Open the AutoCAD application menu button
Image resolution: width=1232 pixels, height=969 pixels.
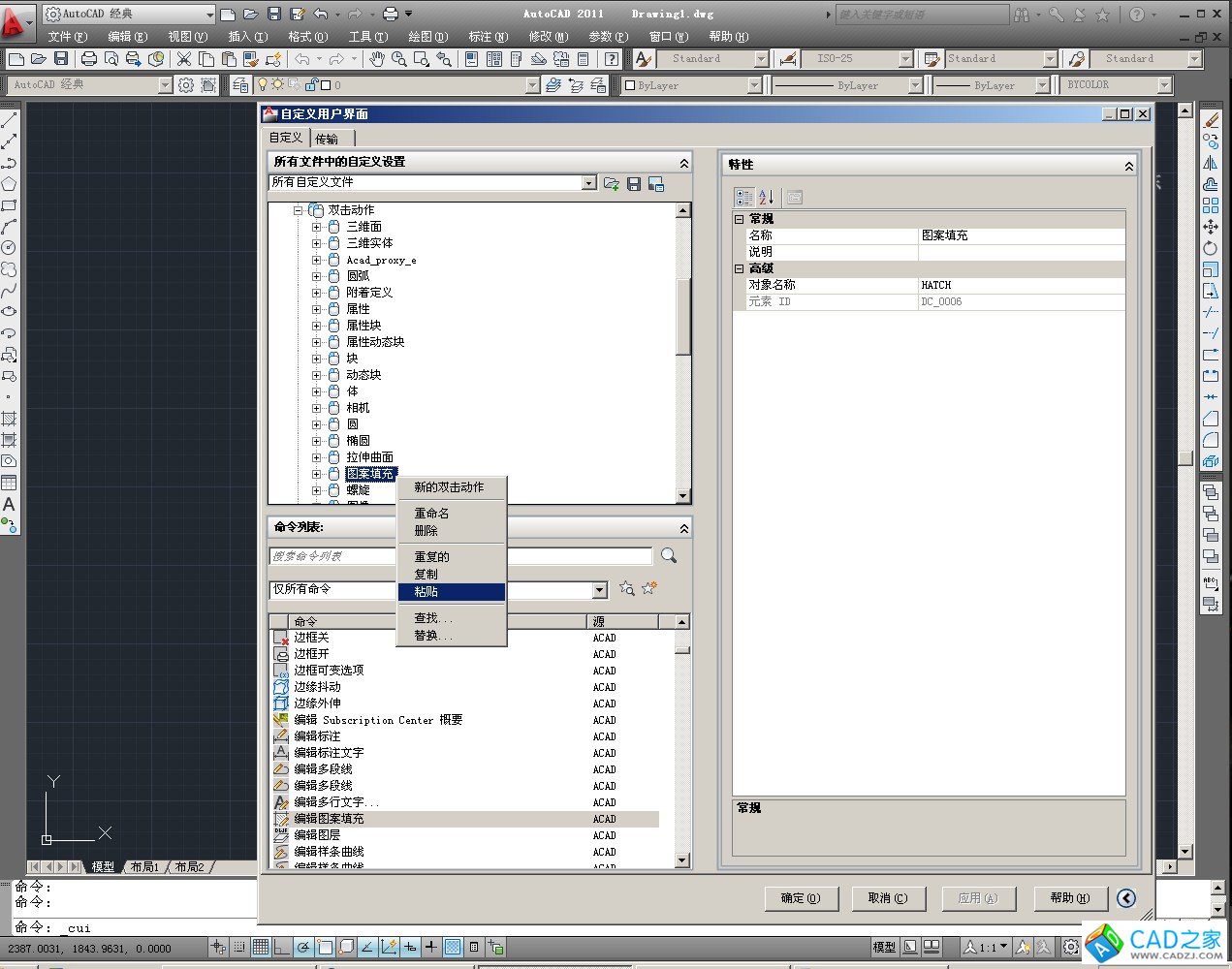coord(16,21)
